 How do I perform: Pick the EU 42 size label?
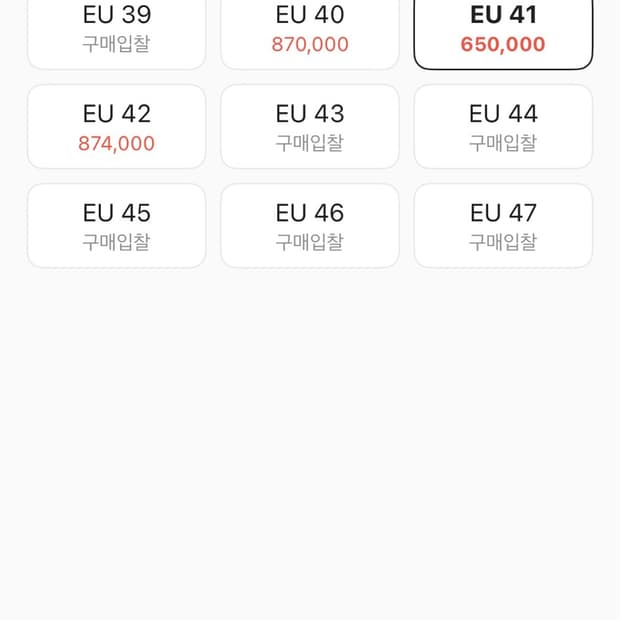tap(117, 114)
